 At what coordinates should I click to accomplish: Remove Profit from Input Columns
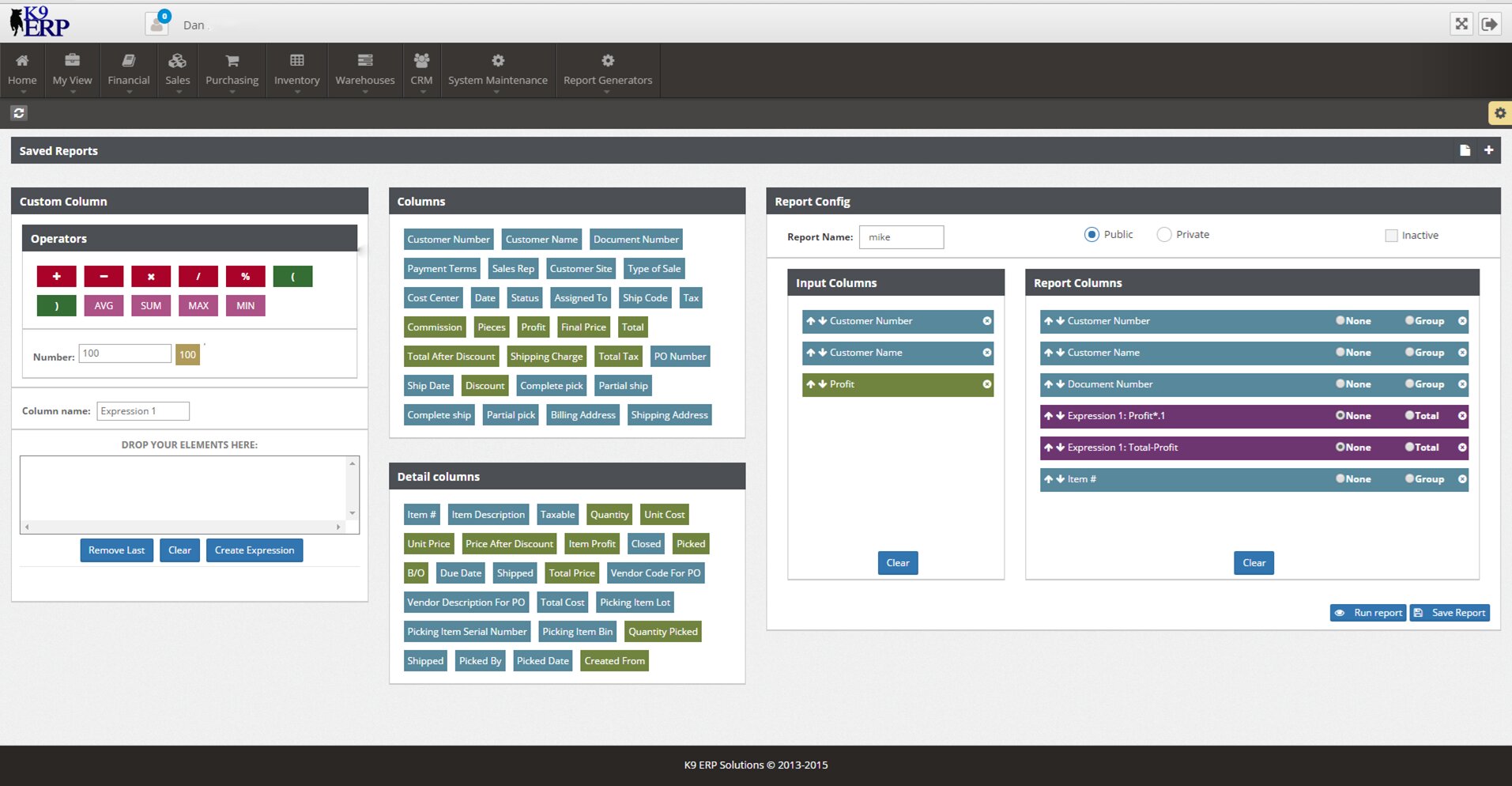pyautogui.click(x=986, y=384)
